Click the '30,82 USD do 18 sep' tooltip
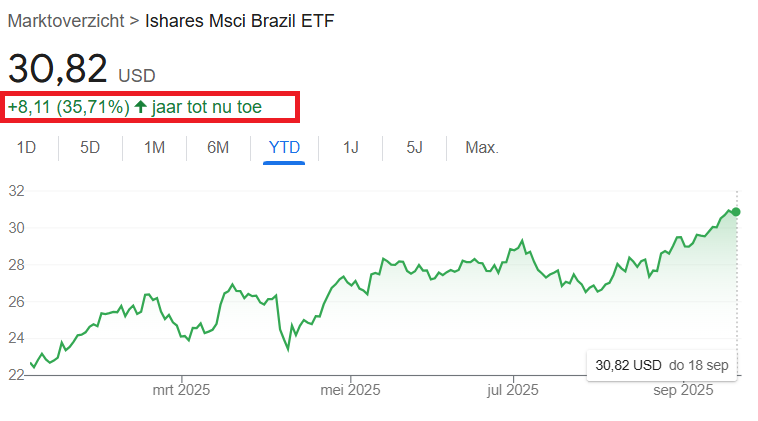 [x=661, y=365]
